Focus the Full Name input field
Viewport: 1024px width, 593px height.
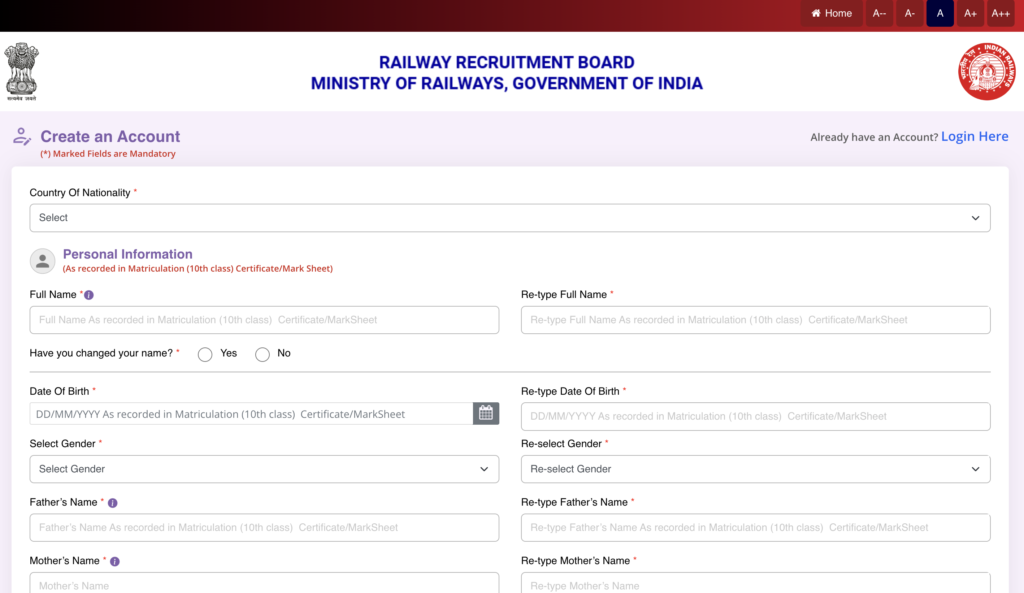[264, 320]
